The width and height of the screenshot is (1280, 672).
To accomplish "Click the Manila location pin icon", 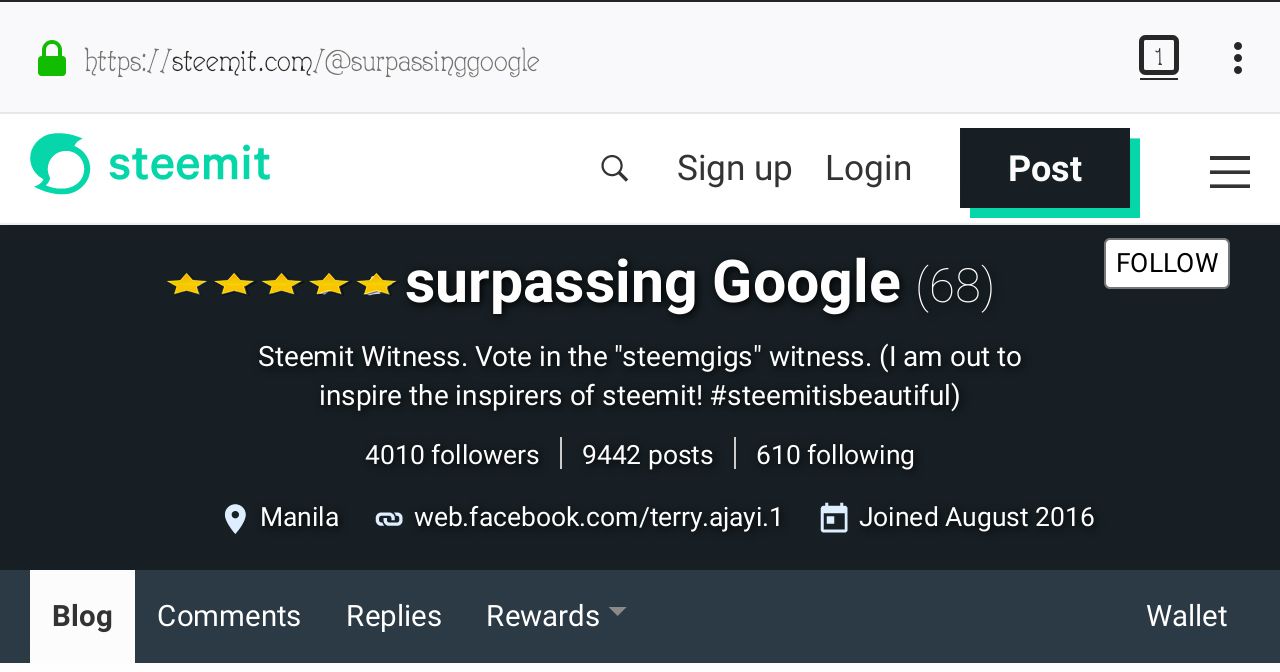I will pyautogui.click(x=235, y=518).
